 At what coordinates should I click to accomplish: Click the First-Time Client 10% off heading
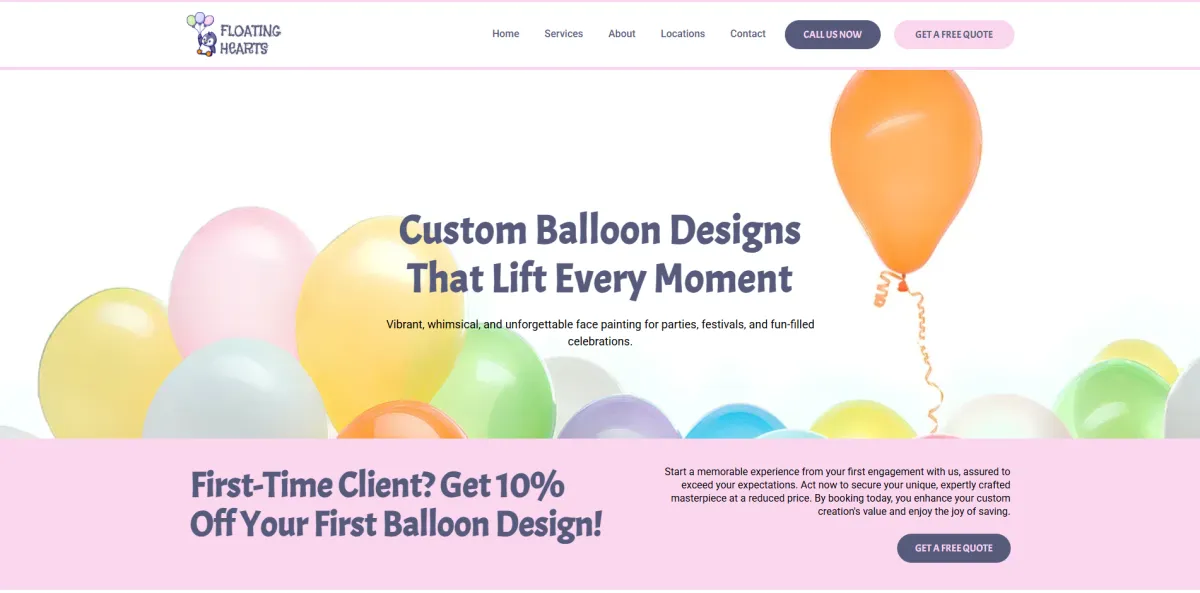coord(396,504)
